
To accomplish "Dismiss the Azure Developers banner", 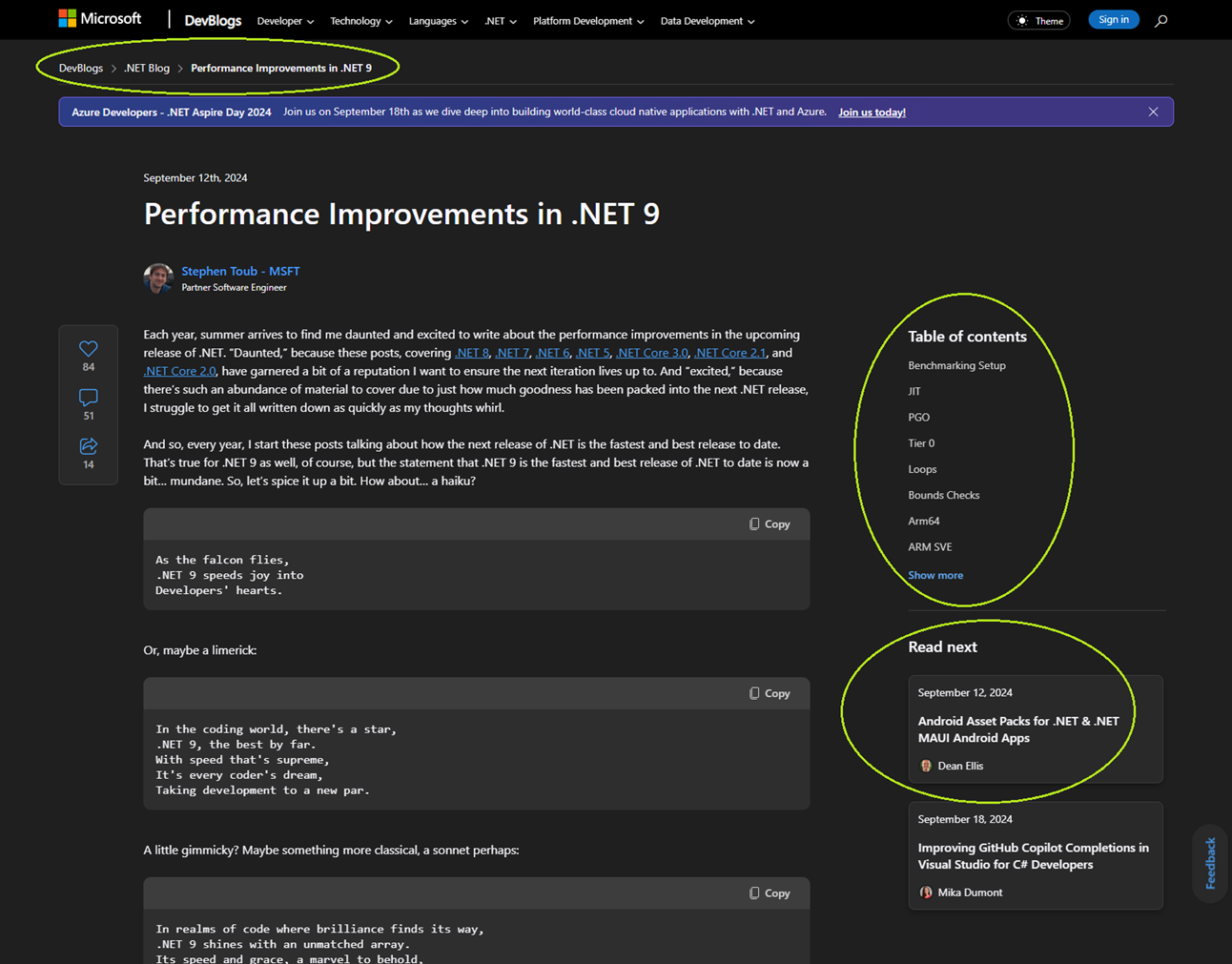I will point(1153,112).
